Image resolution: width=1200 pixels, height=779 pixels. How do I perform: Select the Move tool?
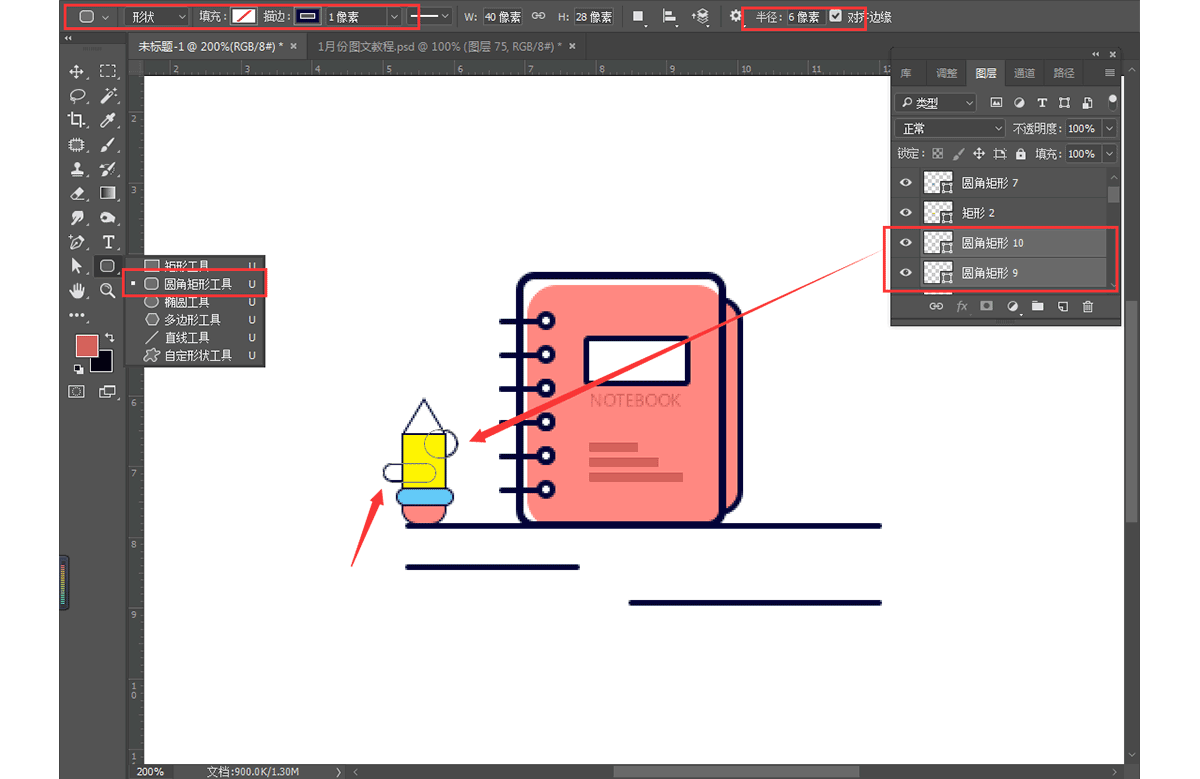[x=76, y=71]
